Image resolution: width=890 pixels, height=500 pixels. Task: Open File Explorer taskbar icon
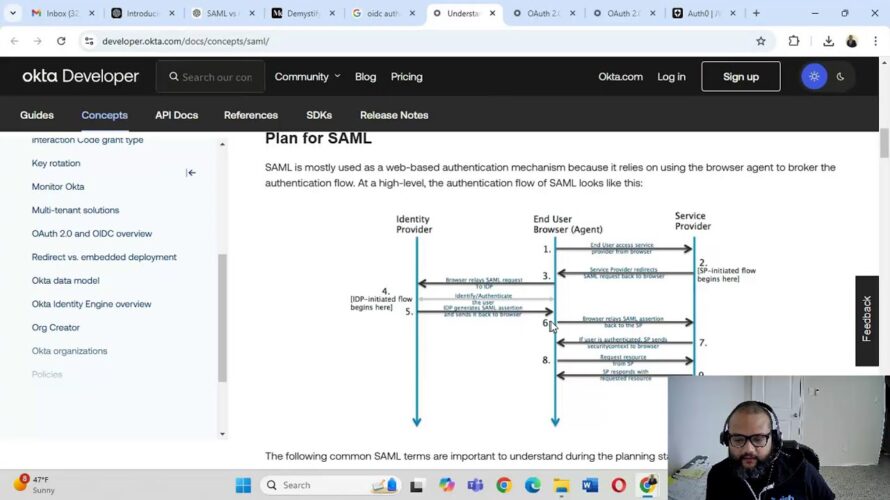click(561, 485)
